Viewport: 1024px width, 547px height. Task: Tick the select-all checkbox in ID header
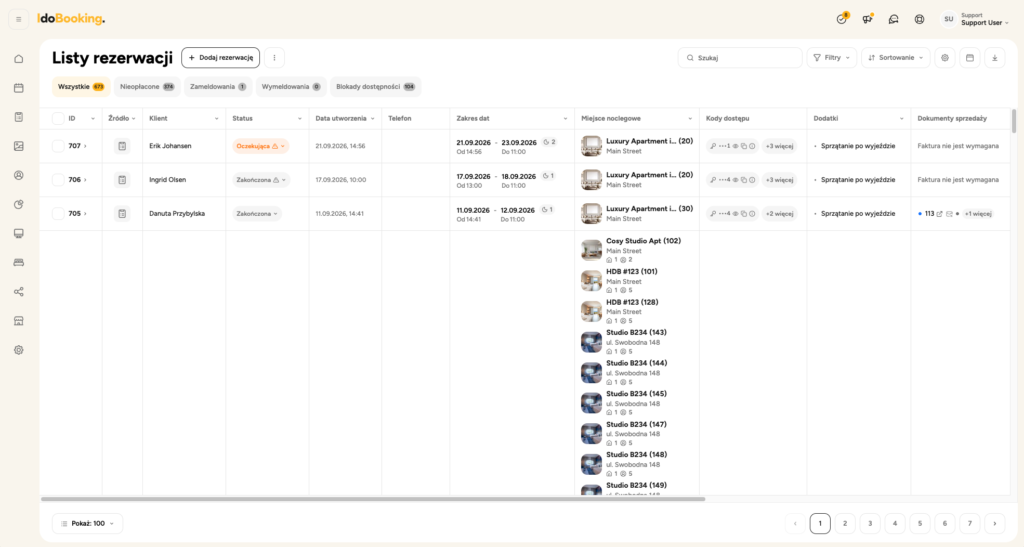pos(58,118)
